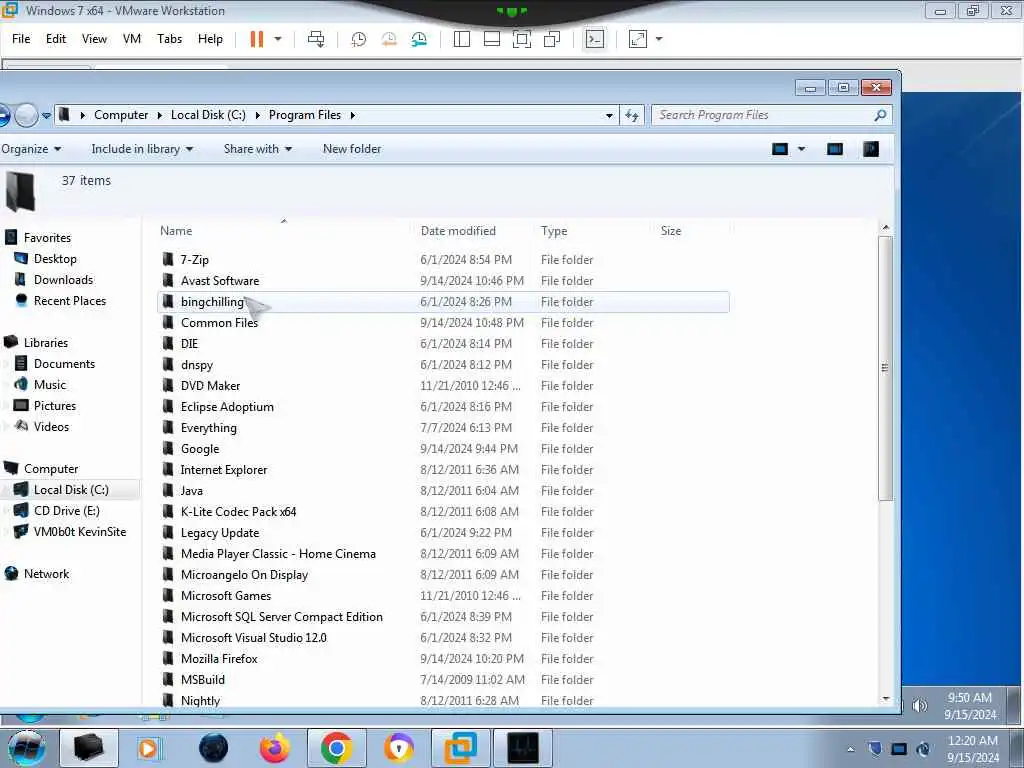Toggle the preview pane icon

[835, 149]
